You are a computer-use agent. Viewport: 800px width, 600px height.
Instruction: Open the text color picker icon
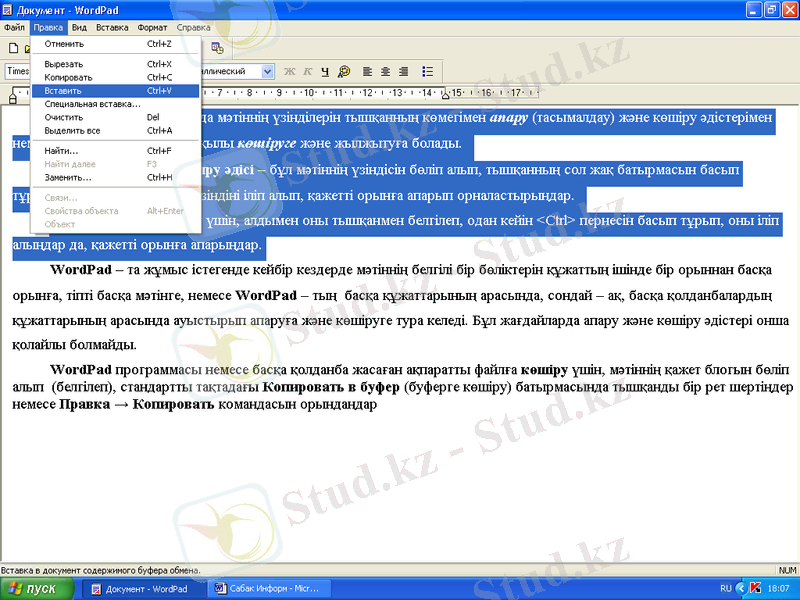point(344,71)
